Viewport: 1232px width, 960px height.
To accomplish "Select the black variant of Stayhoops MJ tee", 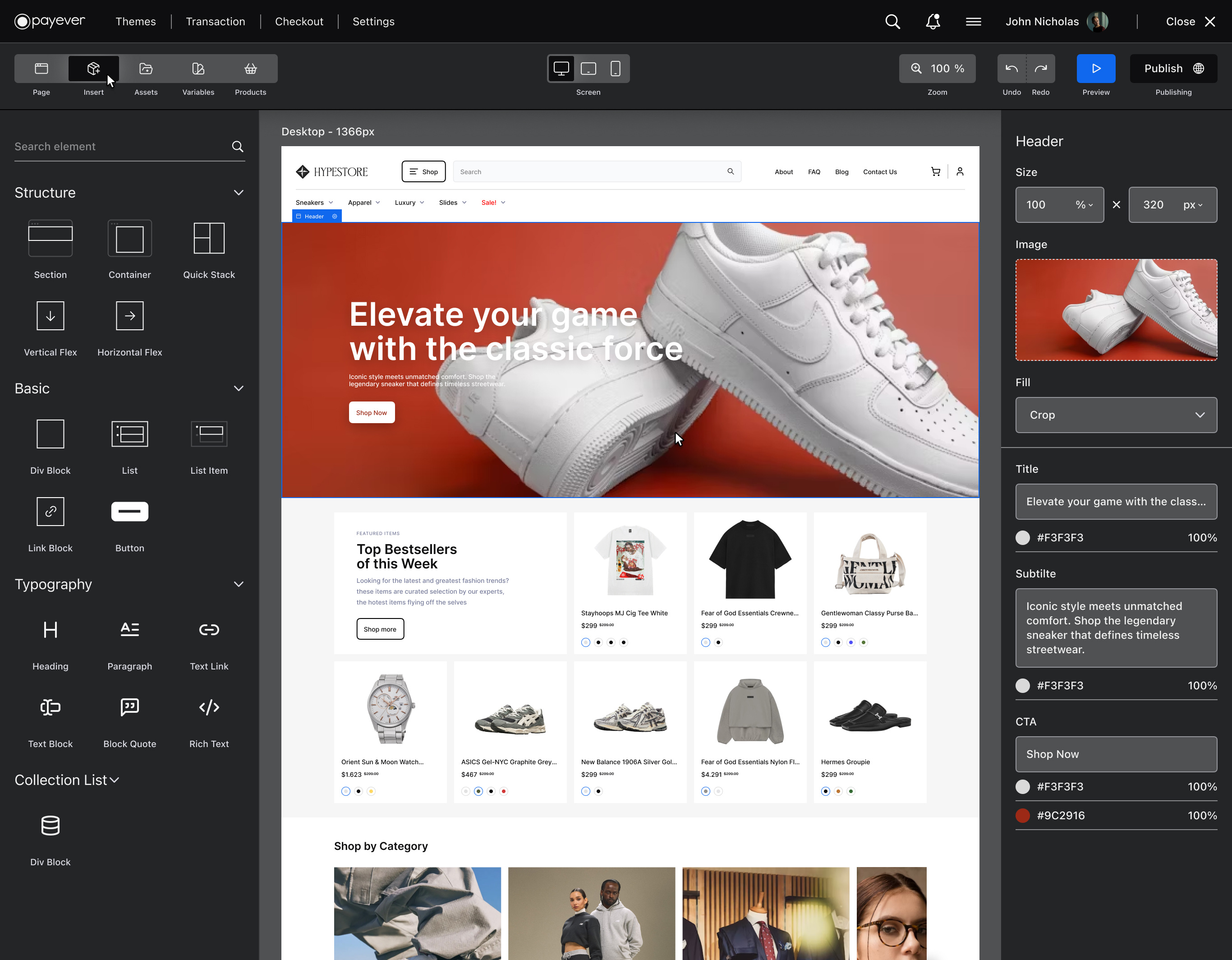I will 598,642.
